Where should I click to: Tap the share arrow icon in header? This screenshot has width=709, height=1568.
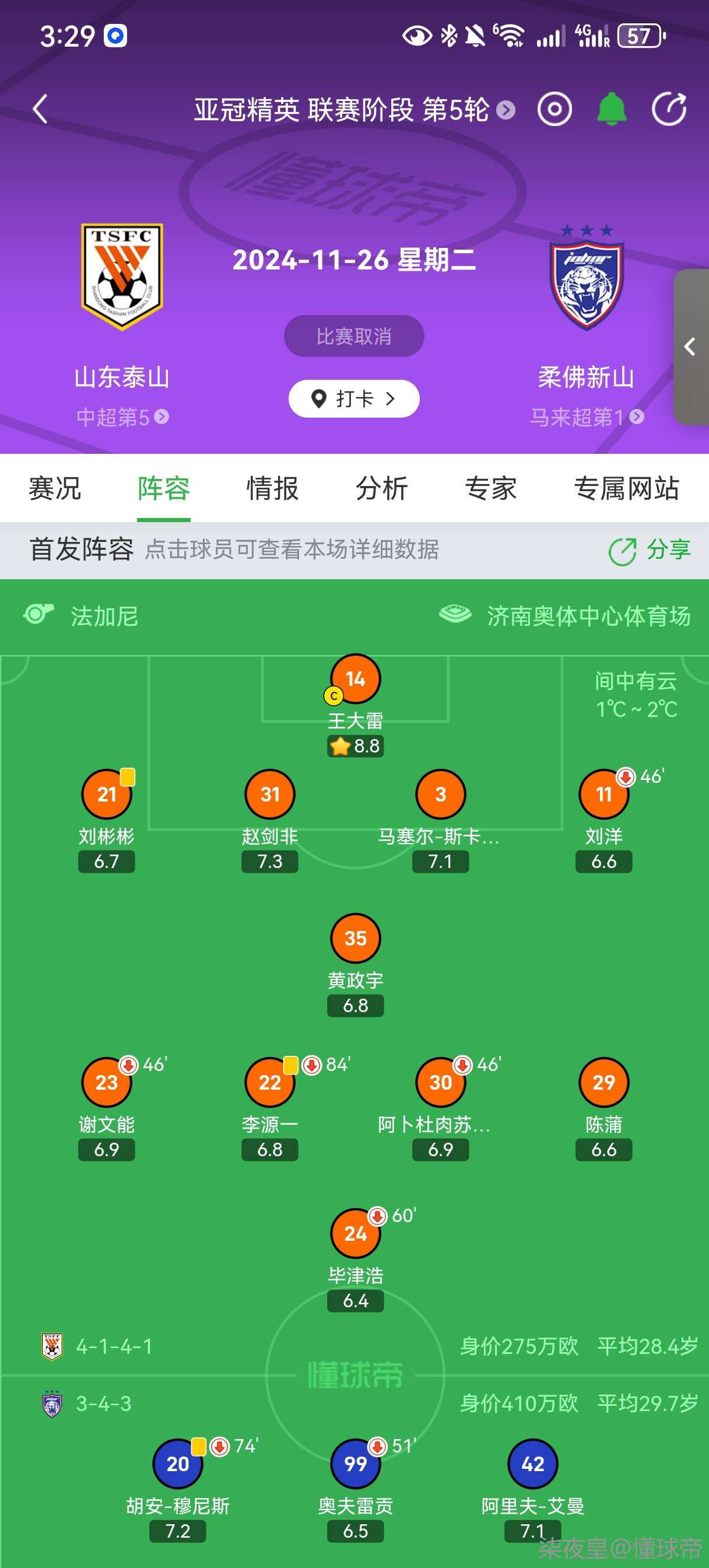(668, 110)
